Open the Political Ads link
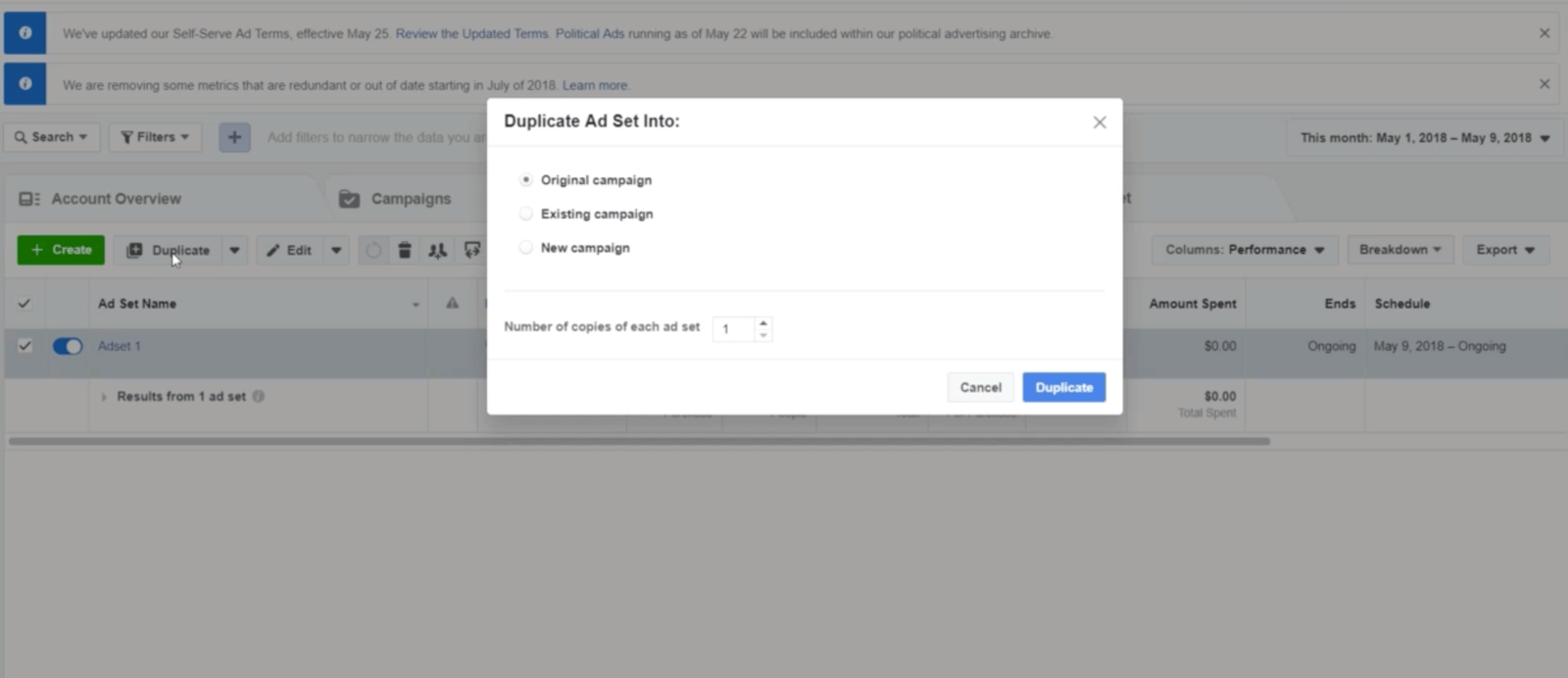1568x678 pixels. (590, 33)
